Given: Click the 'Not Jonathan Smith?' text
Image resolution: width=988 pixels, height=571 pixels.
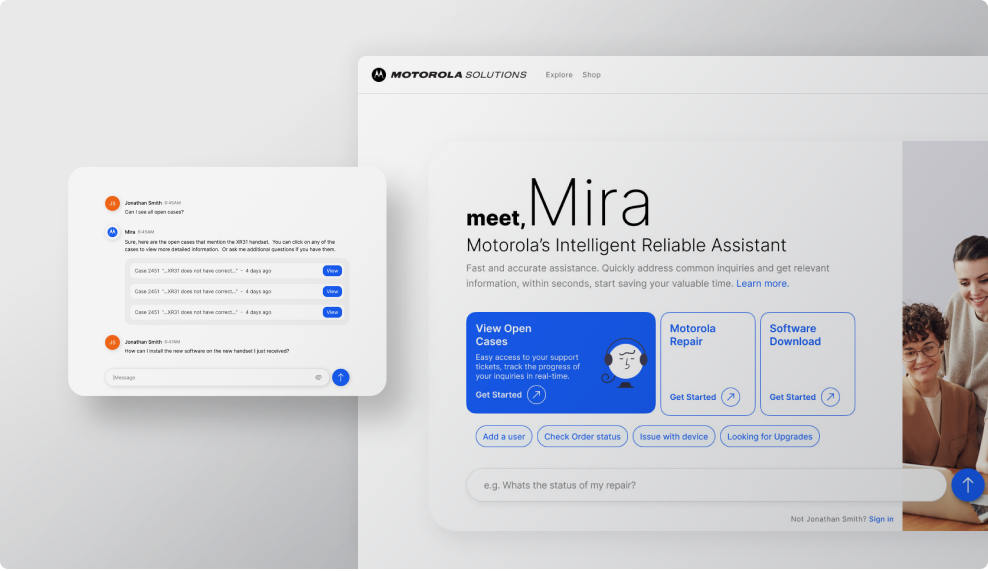Looking at the screenshot, I should tap(829, 519).
